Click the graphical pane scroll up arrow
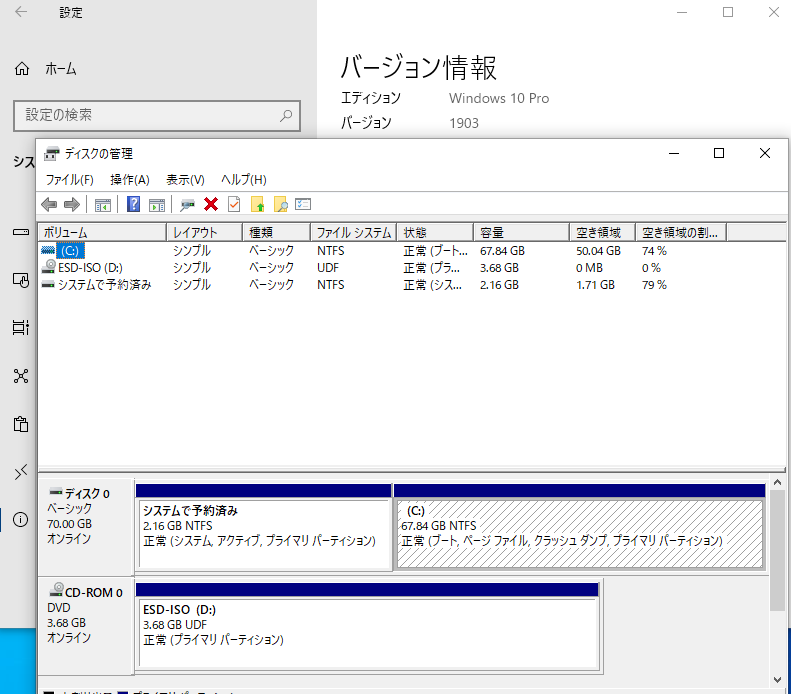The image size is (791, 694). click(777, 483)
